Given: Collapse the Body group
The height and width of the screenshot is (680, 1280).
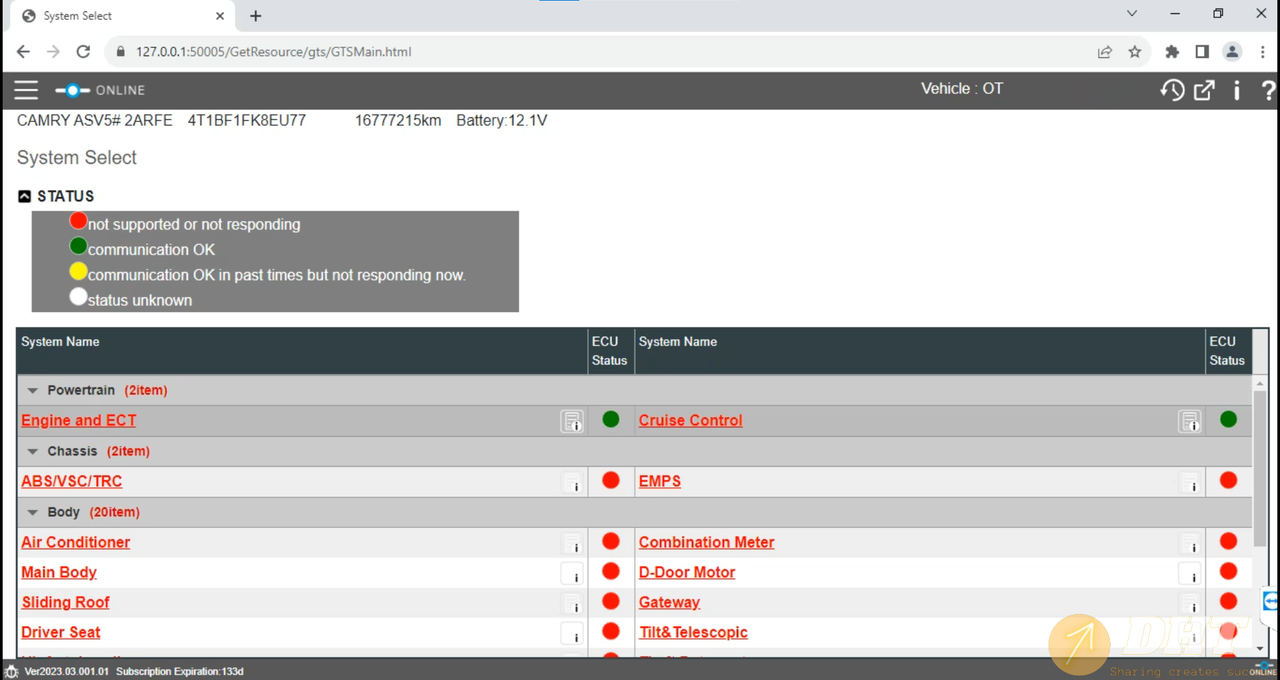Looking at the screenshot, I should [x=33, y=513].
